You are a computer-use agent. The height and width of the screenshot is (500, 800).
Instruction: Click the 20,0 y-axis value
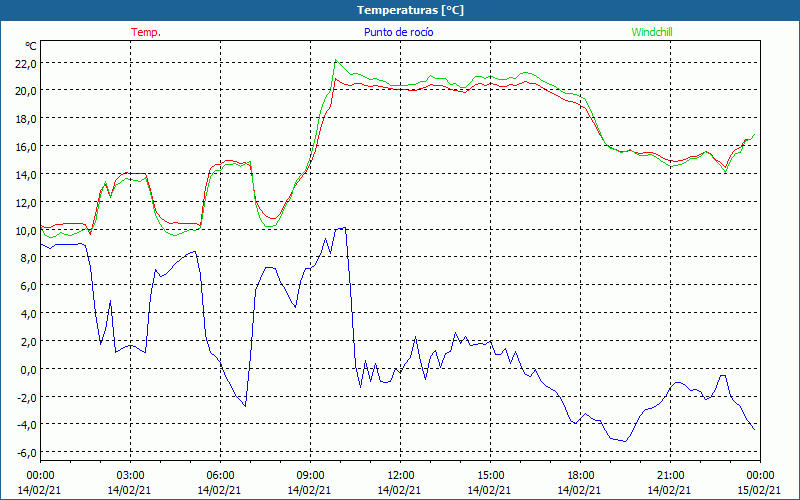click(27, 91)
